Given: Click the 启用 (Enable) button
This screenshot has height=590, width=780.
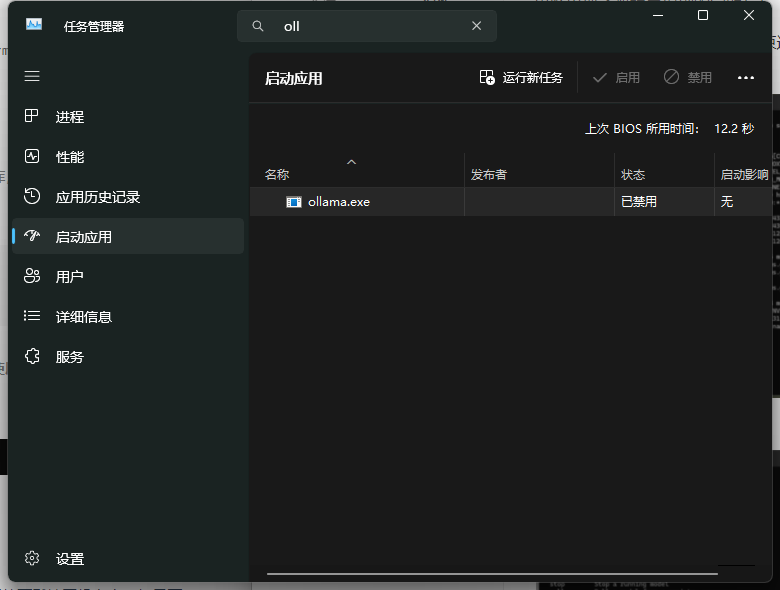Looking at the screenshot, I should (616, 78).
